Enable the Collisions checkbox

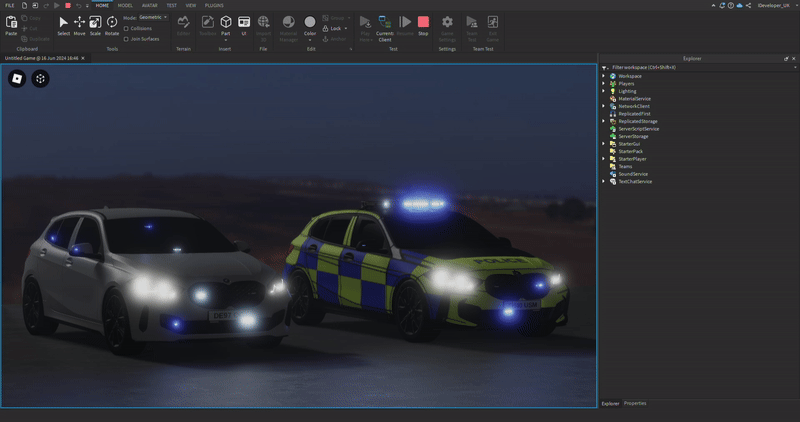point(126,28)
